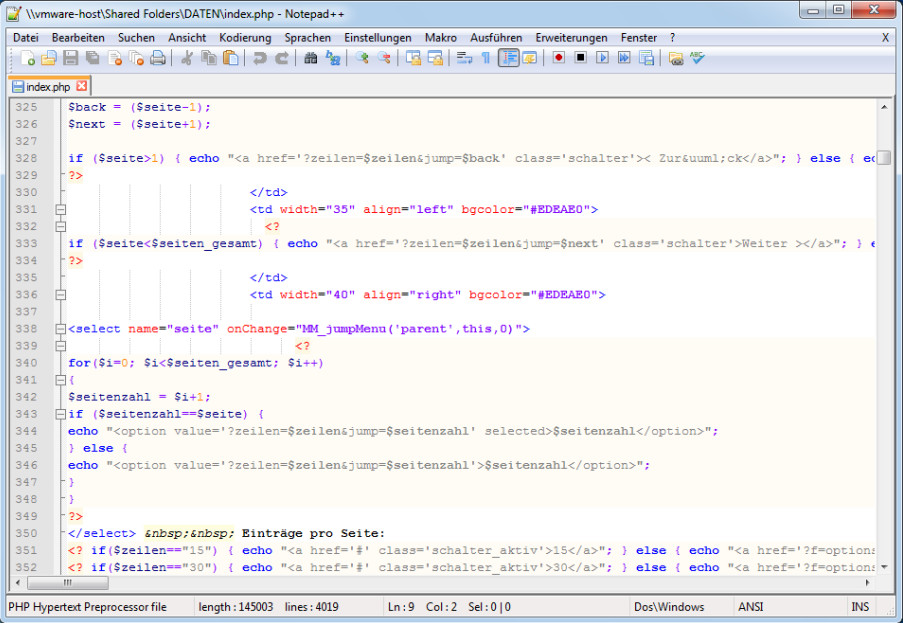Start macro recording with red dot icon
The width and height of the screenshot is (903, 623).
pos(558,58)
